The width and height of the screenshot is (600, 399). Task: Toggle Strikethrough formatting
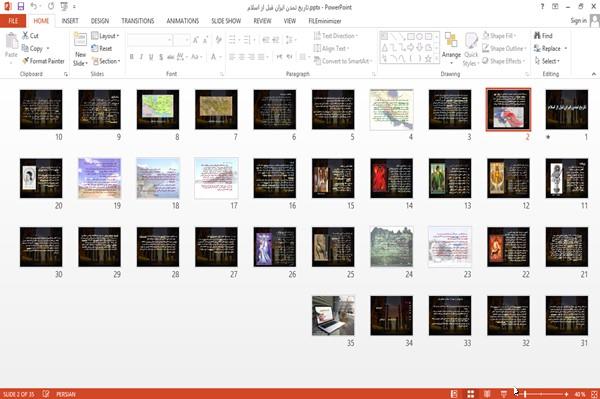pyautogui.click(x=171, y=57)
